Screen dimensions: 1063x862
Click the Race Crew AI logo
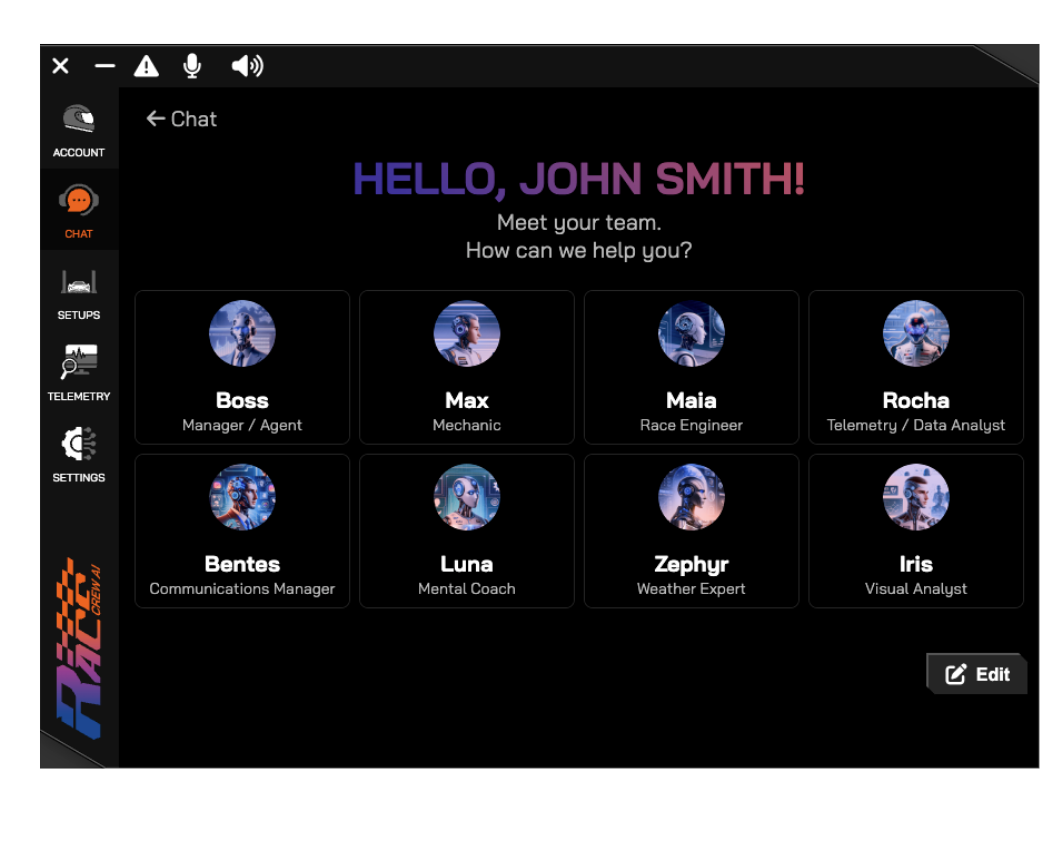click(x=80, y=648)
